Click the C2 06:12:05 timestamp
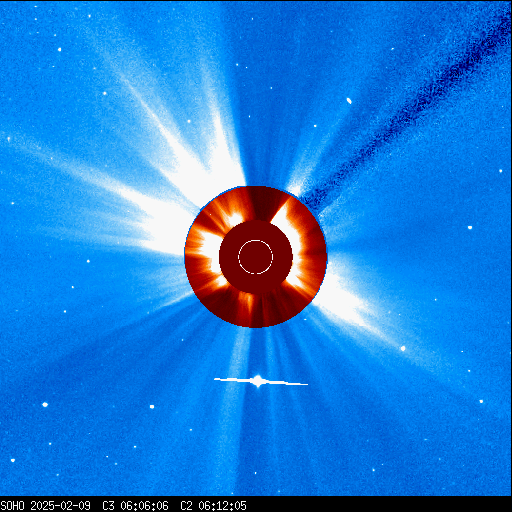Image resolution: width=512 pixels, height=512 pixels. pos(213,506)
